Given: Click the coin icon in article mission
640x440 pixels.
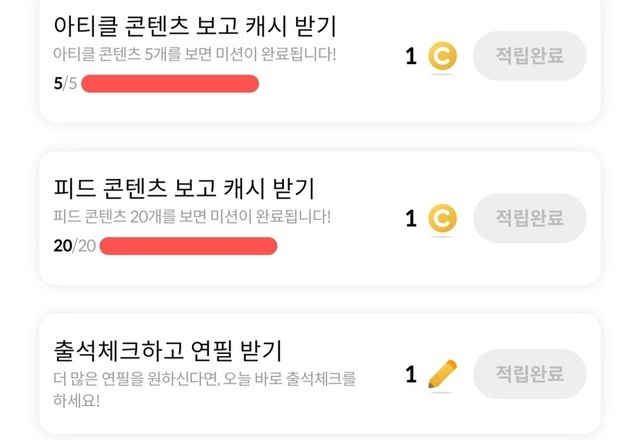Looking at the screenshot, I should 441,57.
